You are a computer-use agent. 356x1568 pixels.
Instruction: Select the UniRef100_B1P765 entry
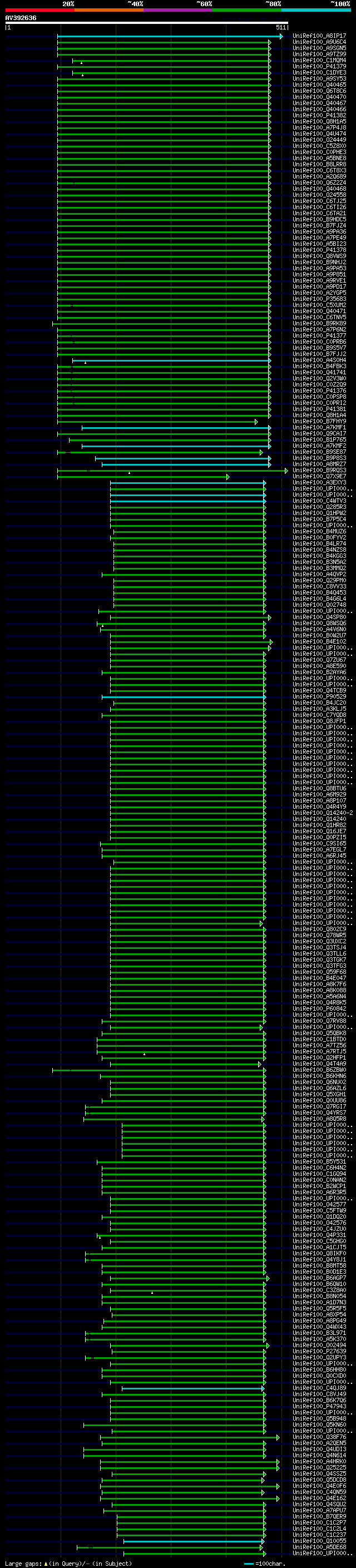[x=319, y=439]
